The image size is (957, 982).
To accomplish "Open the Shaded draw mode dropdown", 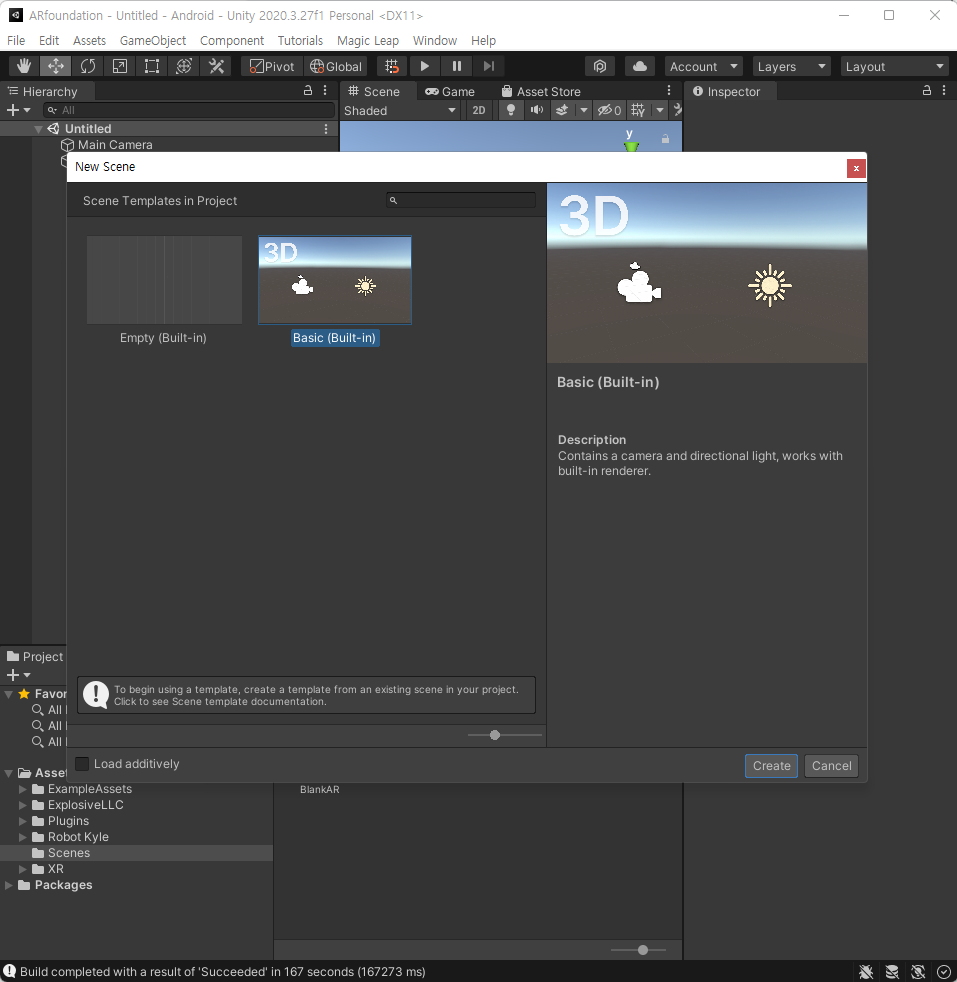I will 399,110.
